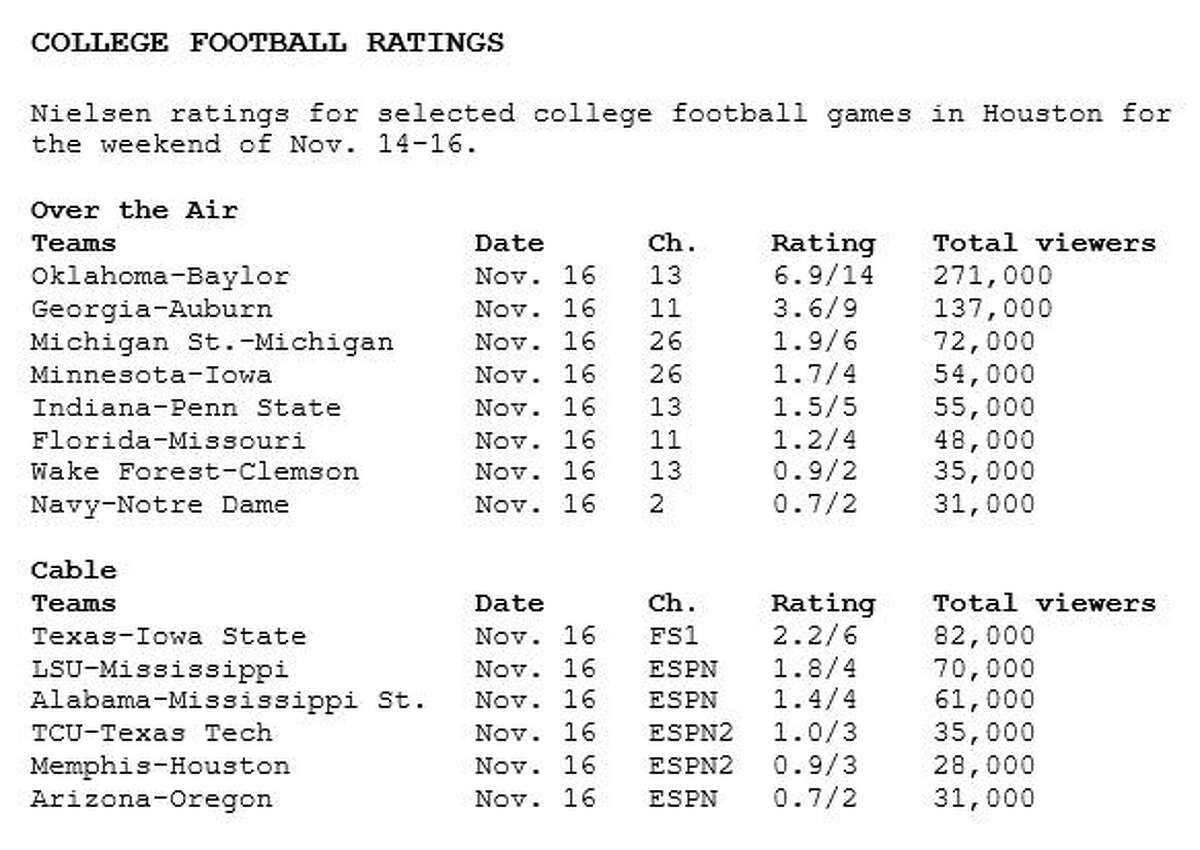This screenshot has height=850, width=1200.
Task: Select the Michigan St.-Michigan game
Action: pyautogui.click(x=212, y=342)
